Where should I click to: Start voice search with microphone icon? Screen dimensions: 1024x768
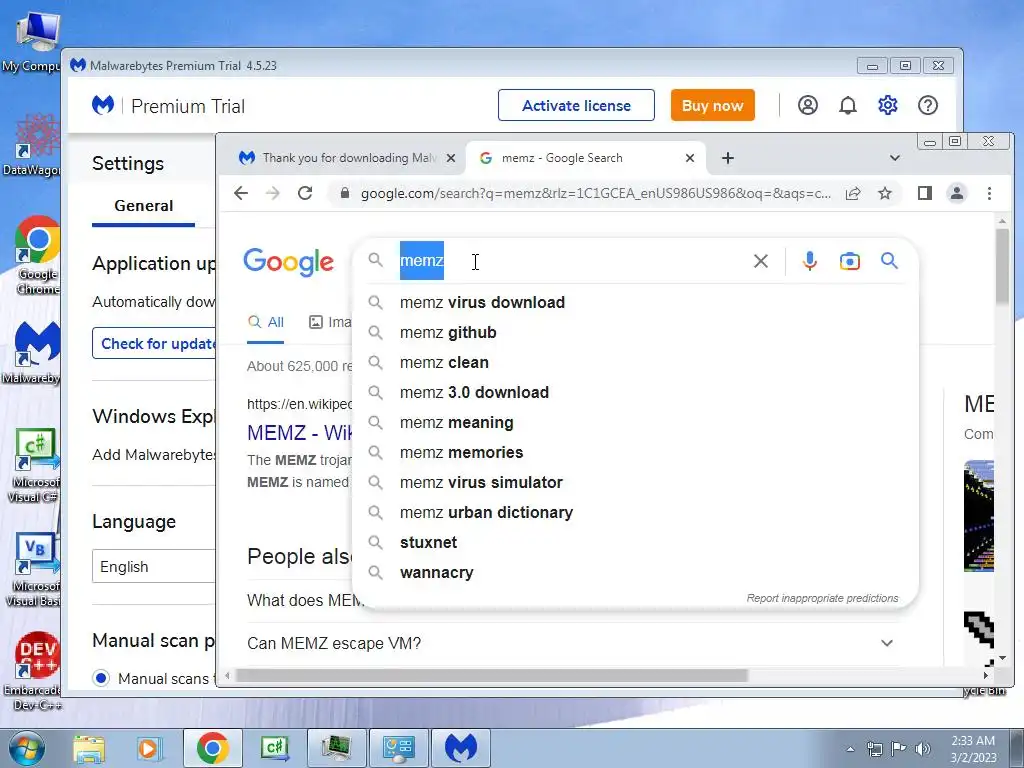point(809,261)
